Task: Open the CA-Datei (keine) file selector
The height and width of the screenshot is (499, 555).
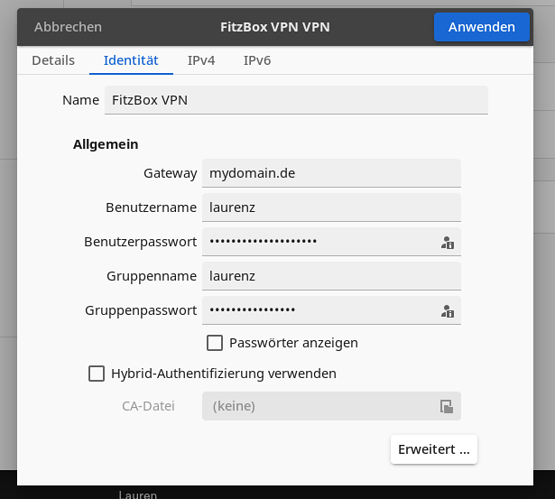Action: point(331,406)
